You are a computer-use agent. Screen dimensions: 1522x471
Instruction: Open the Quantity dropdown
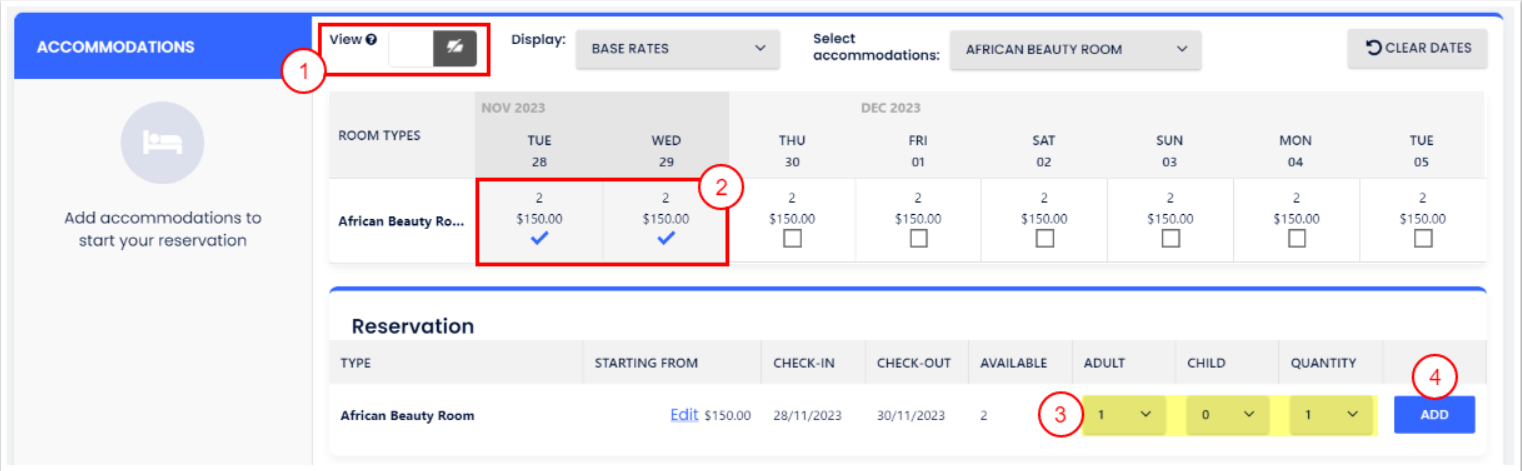pyautogui.click(x=1331, y=415)
